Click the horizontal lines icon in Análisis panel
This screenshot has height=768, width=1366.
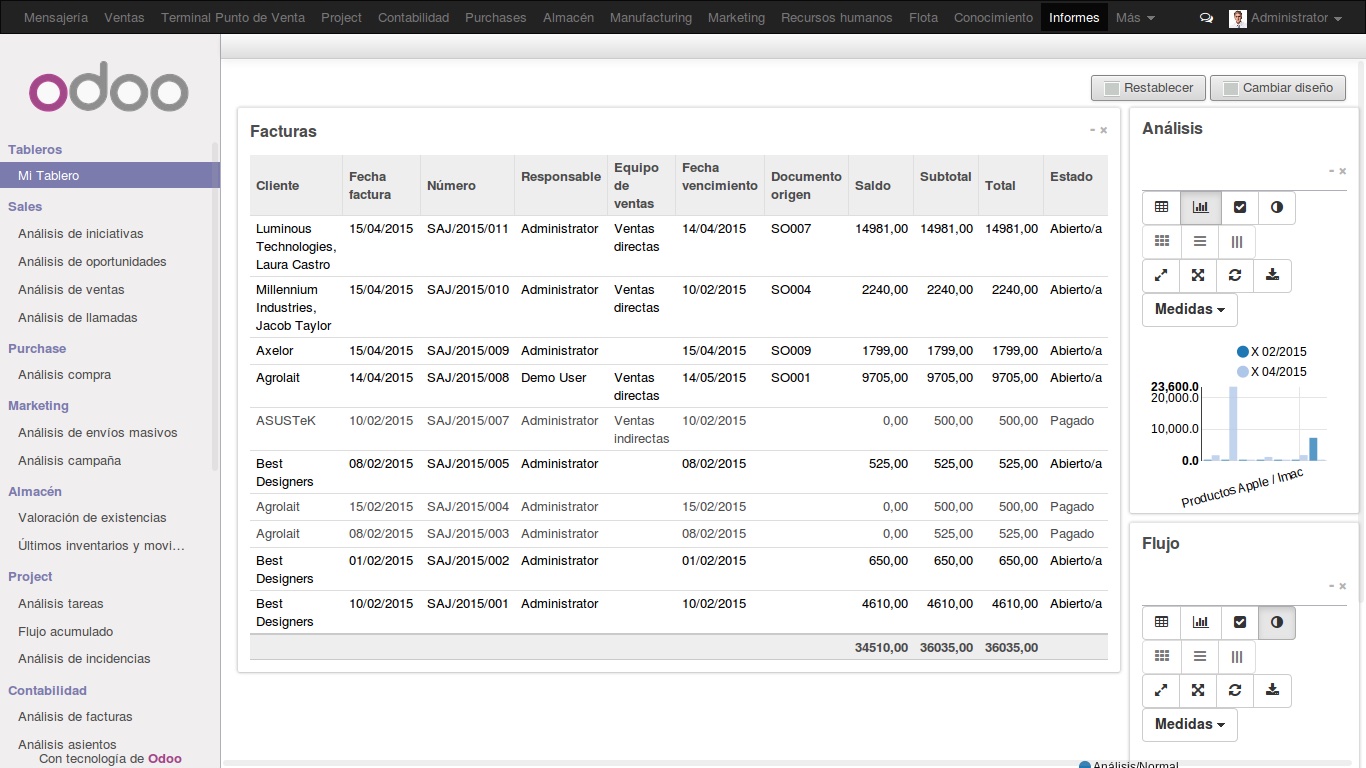[1200, 242]
